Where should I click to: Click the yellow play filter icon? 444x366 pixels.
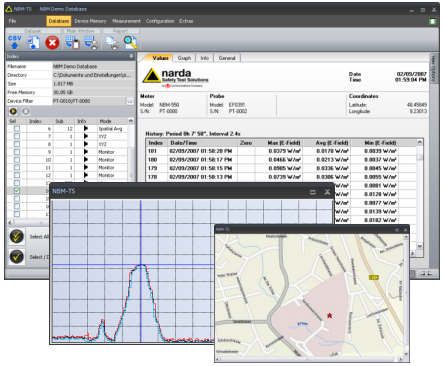(x=13, y=111)
